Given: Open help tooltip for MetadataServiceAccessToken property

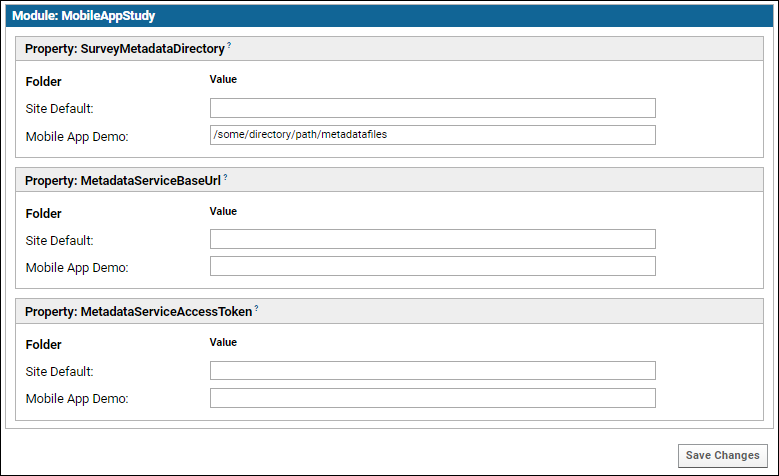Looking at the screenshot, I should point(256,308).
